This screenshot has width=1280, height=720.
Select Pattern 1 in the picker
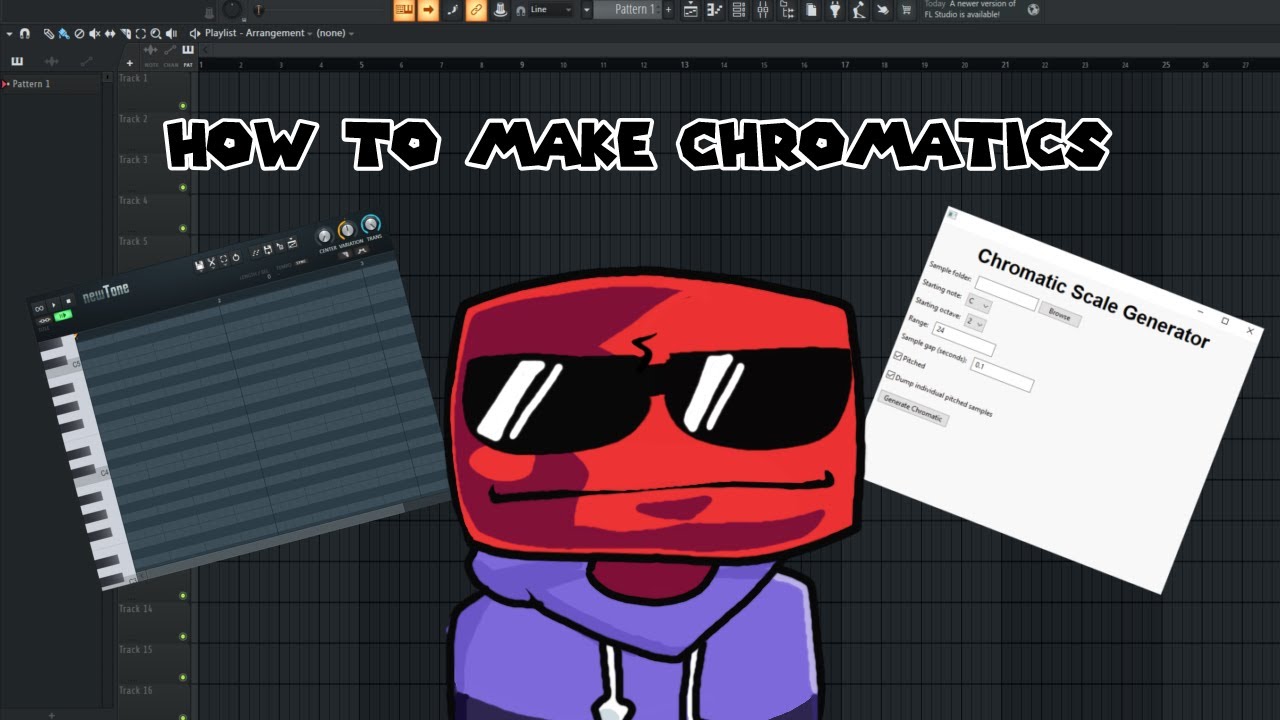pos(30,84)
